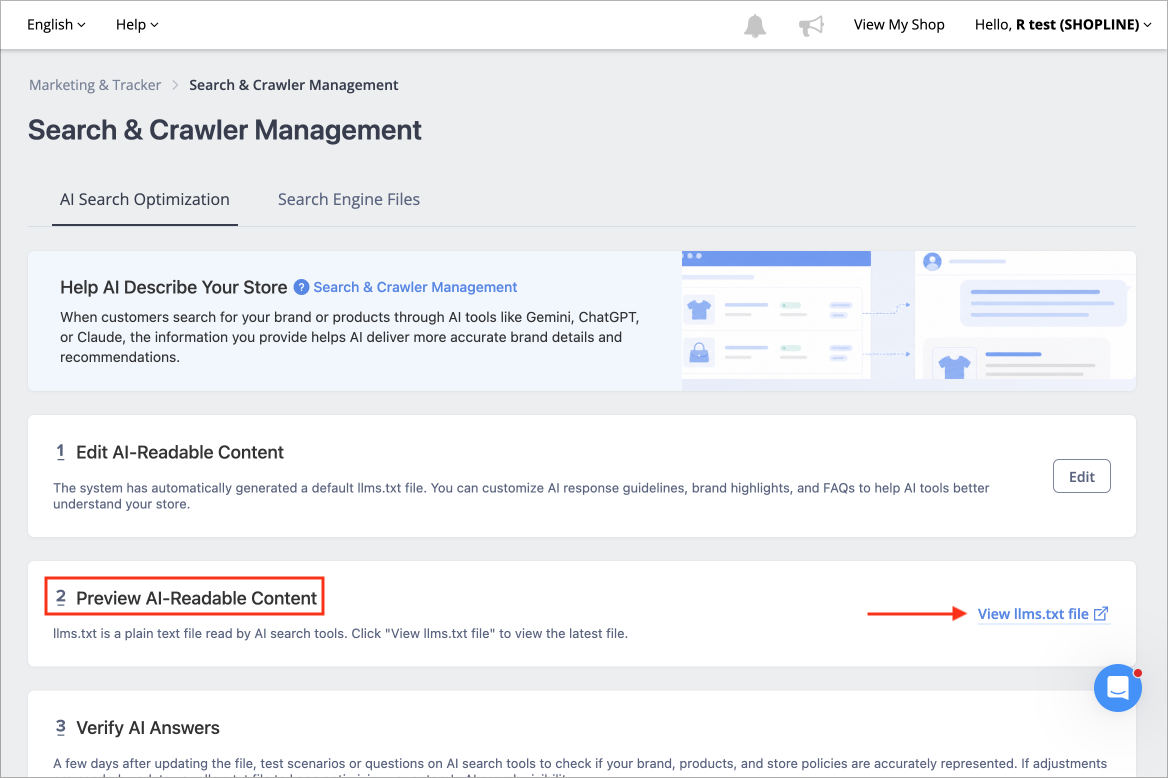Open the announcements megaphone icon

811,25
